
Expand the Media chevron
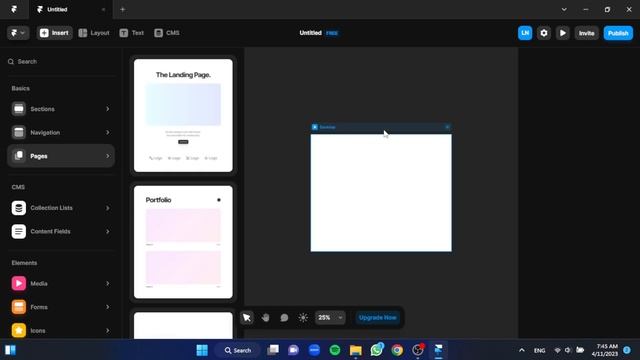tap(108, 284)
